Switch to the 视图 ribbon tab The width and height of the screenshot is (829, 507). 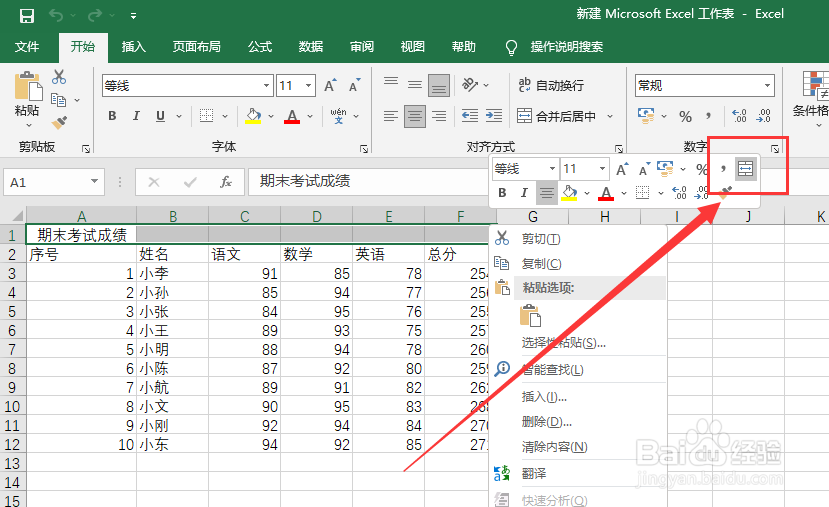pyautogui.click(x=412, y=47)
